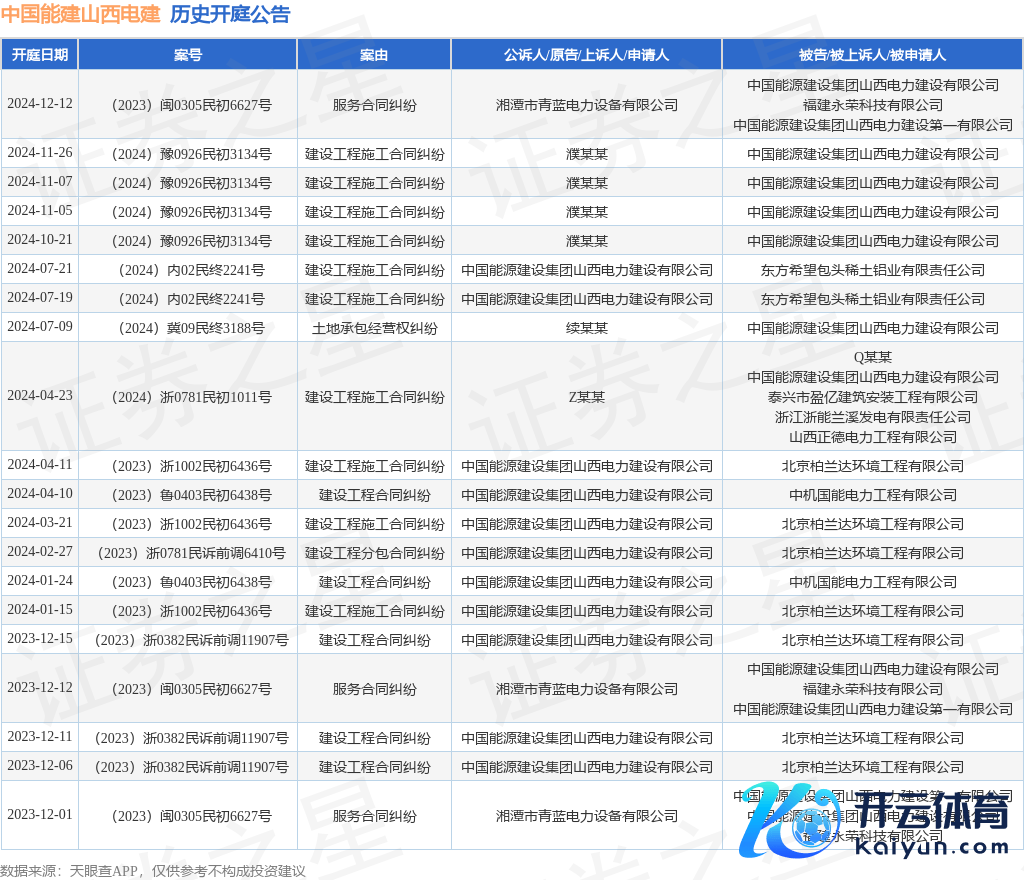
Task: Click 山西正德电力工程有限公司 defendant name
Action: point(872,437)
